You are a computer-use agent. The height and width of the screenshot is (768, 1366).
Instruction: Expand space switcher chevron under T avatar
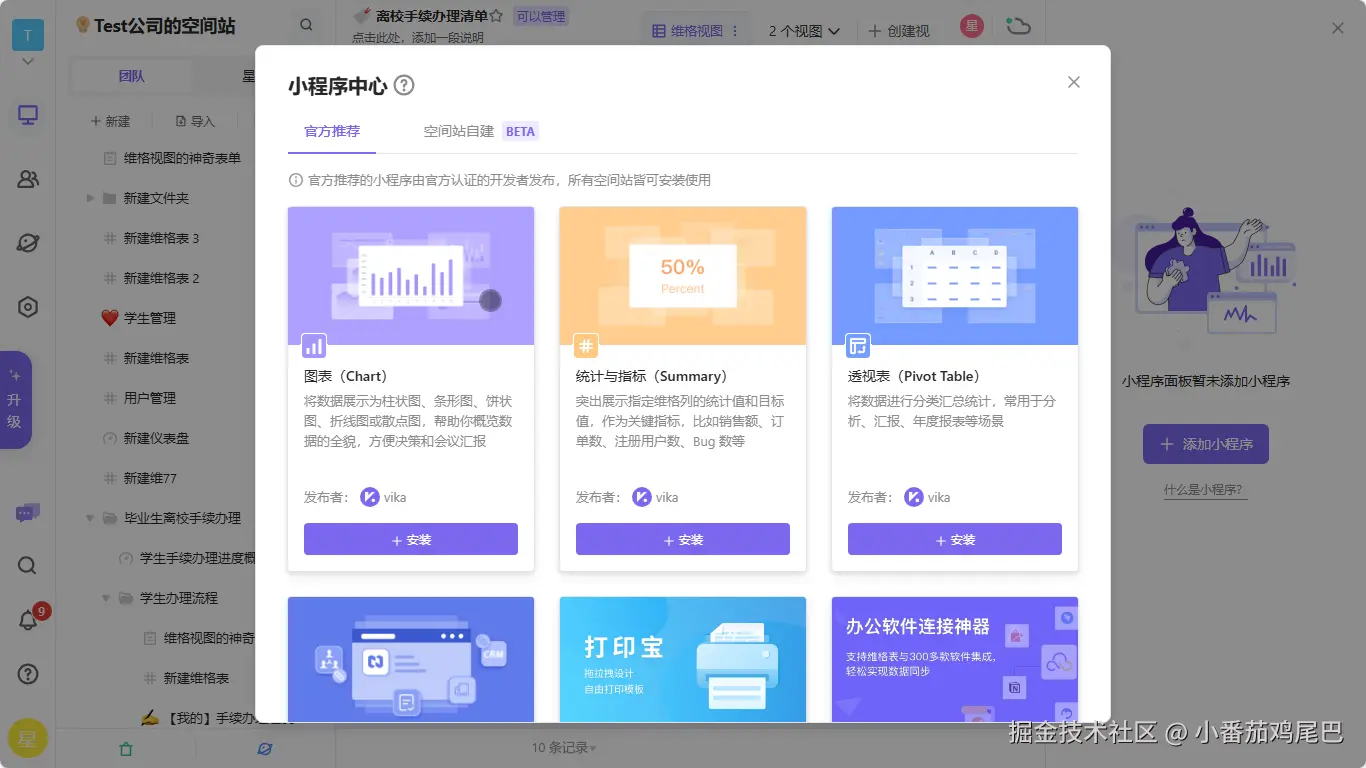tap(28, 62)
